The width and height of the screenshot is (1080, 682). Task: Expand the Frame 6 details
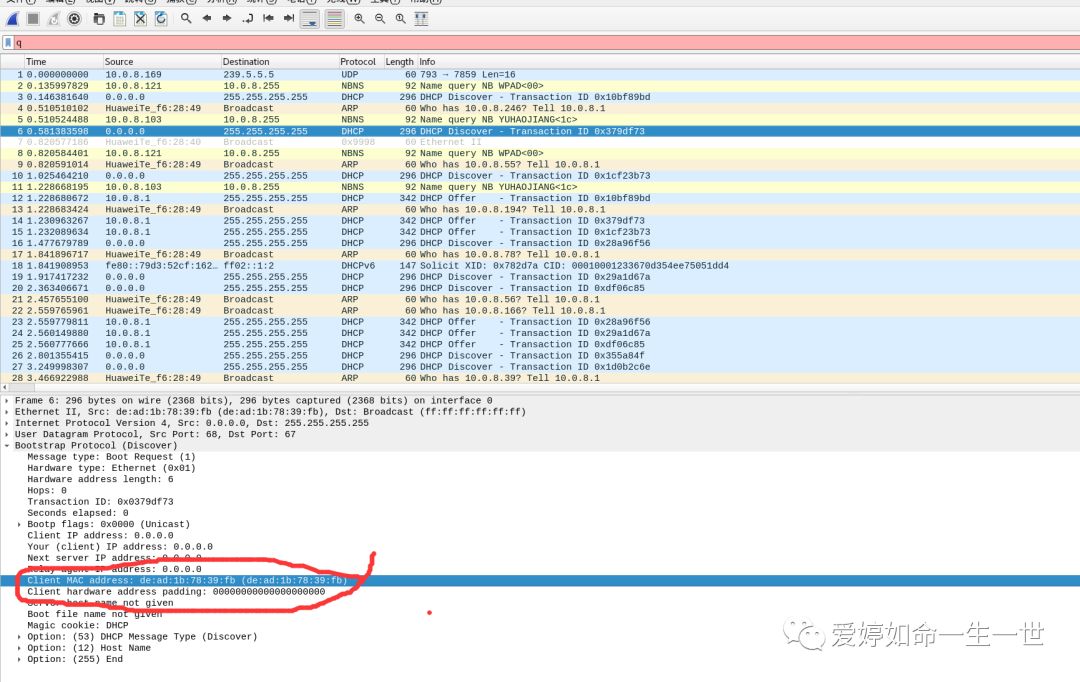(x=7, y=400)
